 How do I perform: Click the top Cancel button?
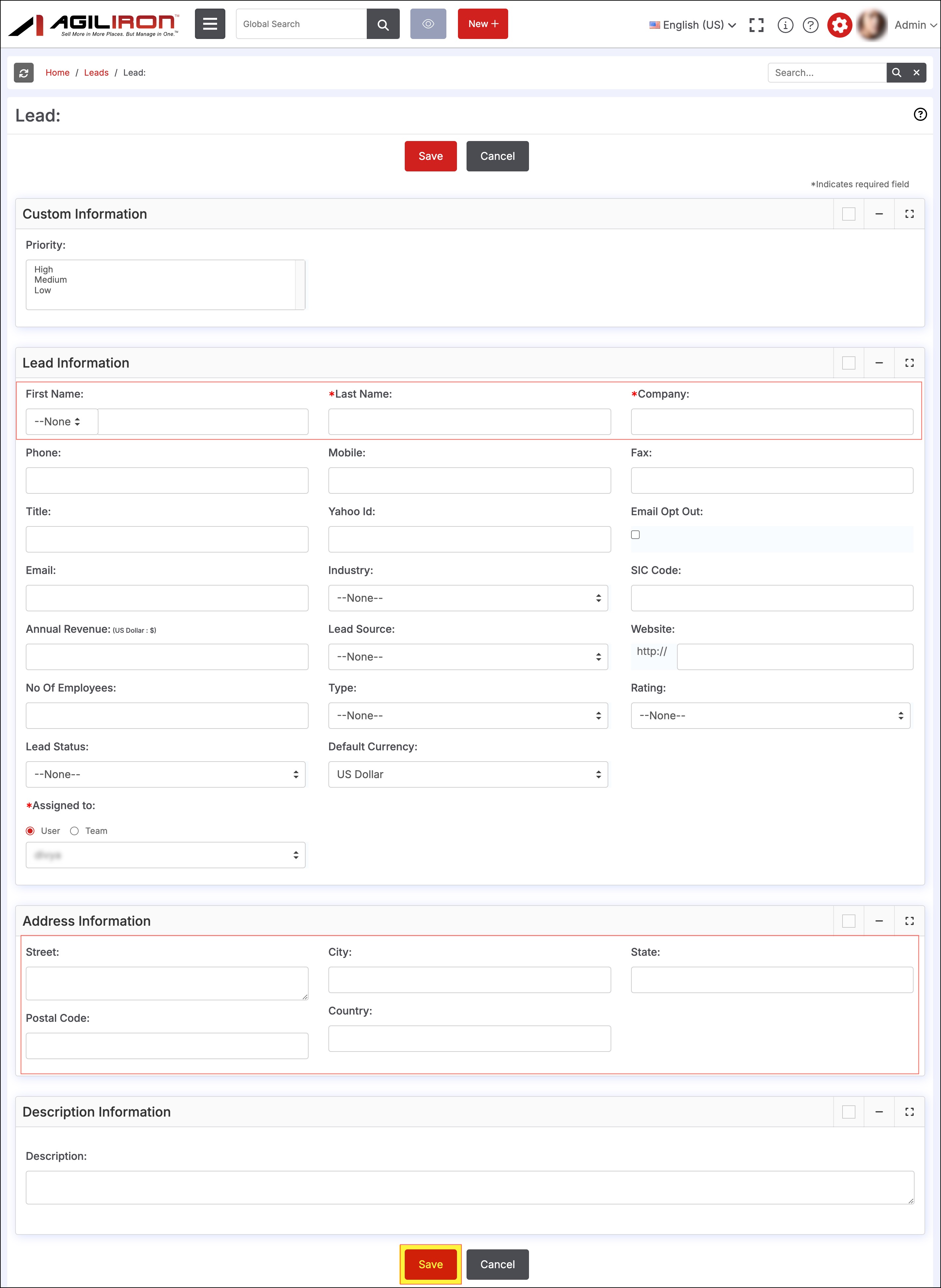[x=497, y=156]
